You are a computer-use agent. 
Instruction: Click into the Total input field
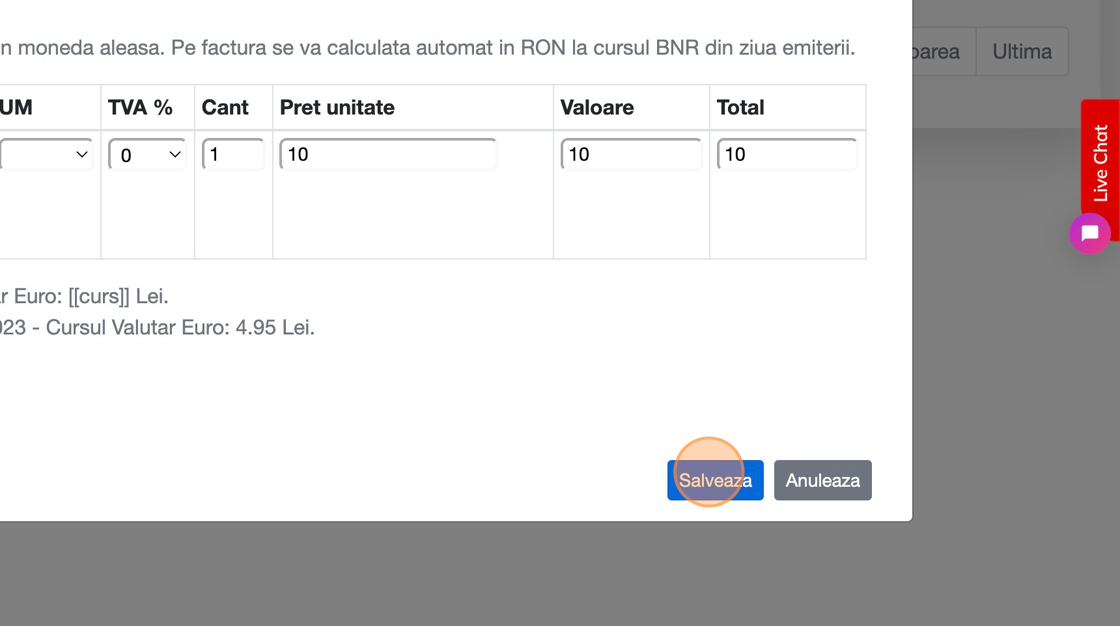pos(787,155)
